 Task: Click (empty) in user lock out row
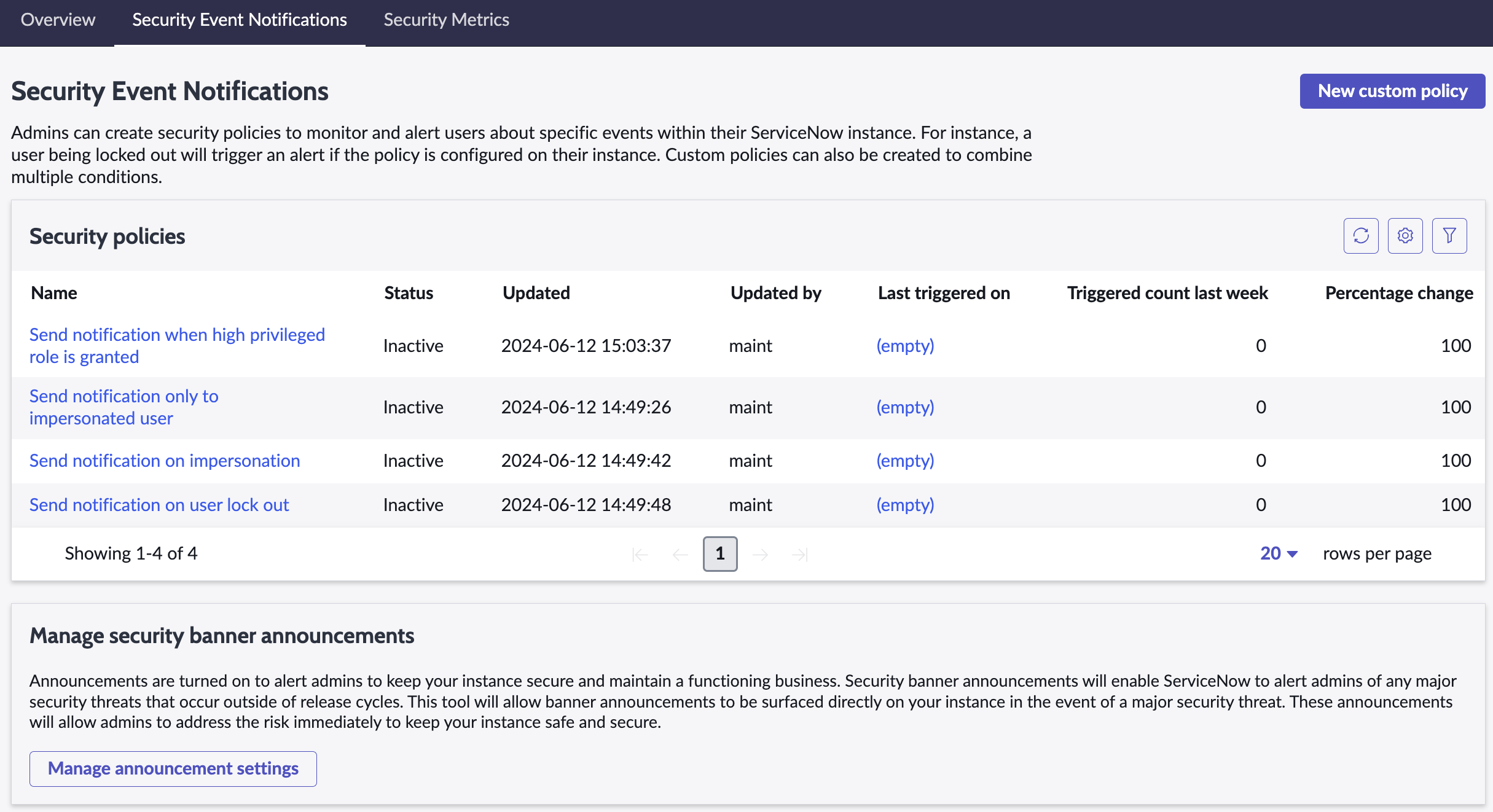[x=905, y=505]
